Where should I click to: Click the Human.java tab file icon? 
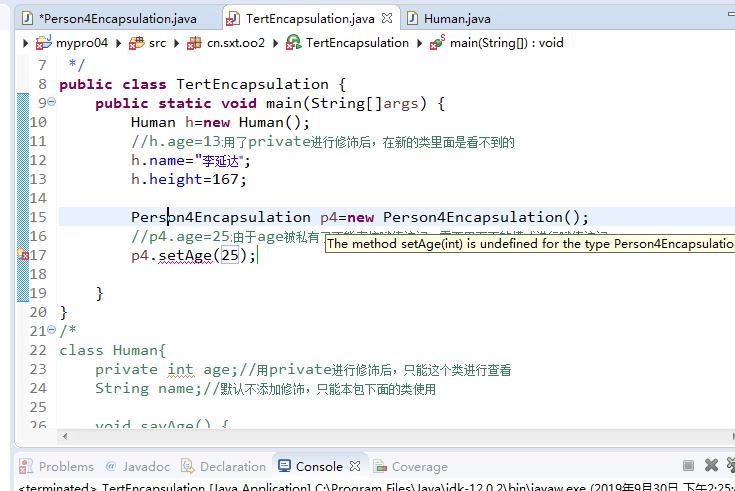[412, 19]
